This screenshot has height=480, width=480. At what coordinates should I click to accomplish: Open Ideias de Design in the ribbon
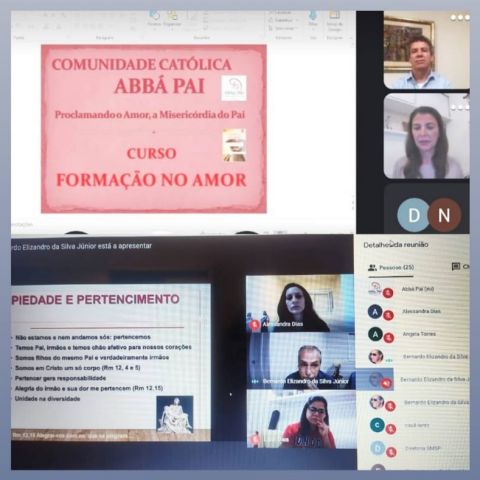point(334,21)
